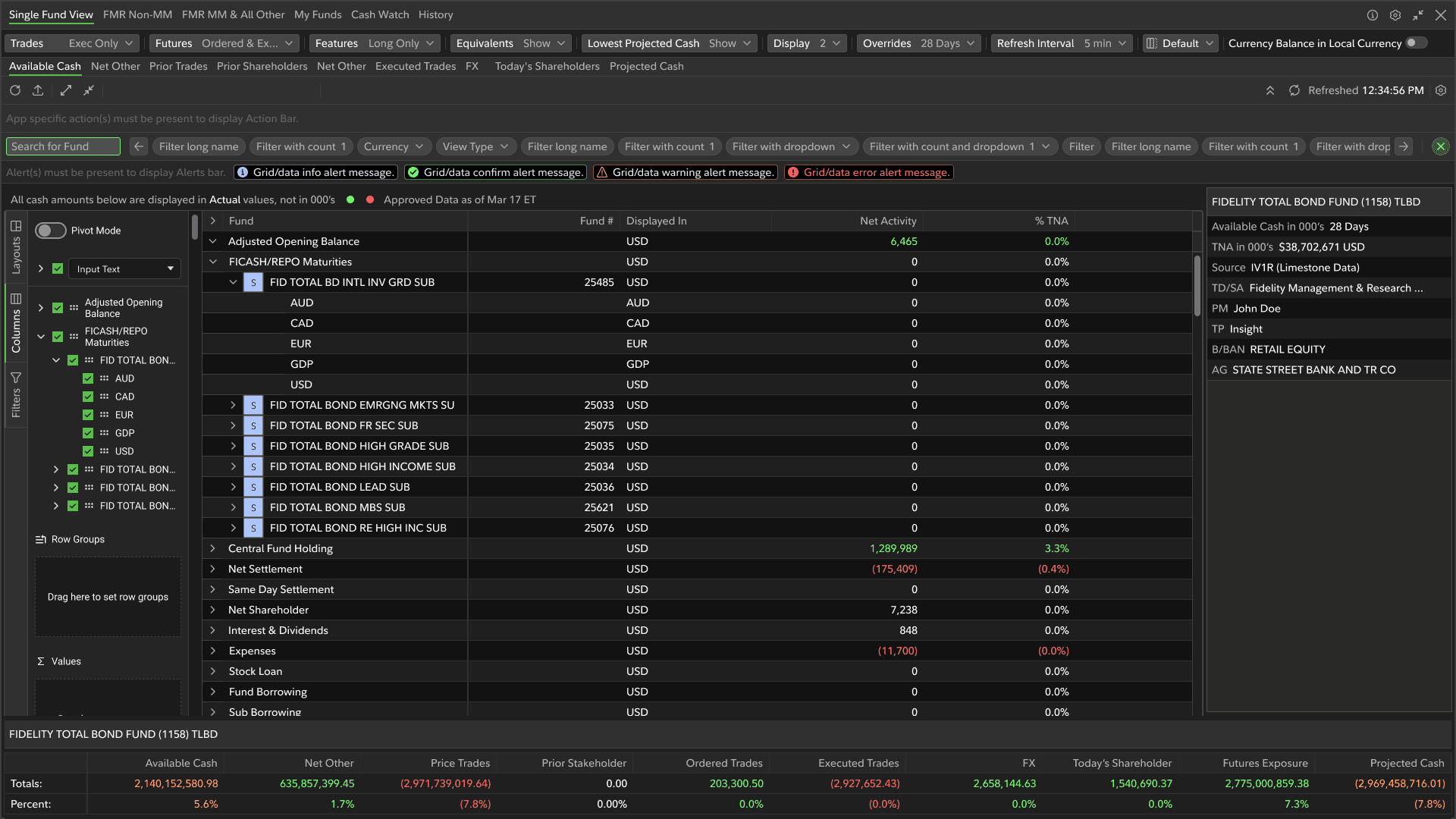Switch to the Cash Watch tab
The image size is (1456, 819).
(x=379, y=14)
